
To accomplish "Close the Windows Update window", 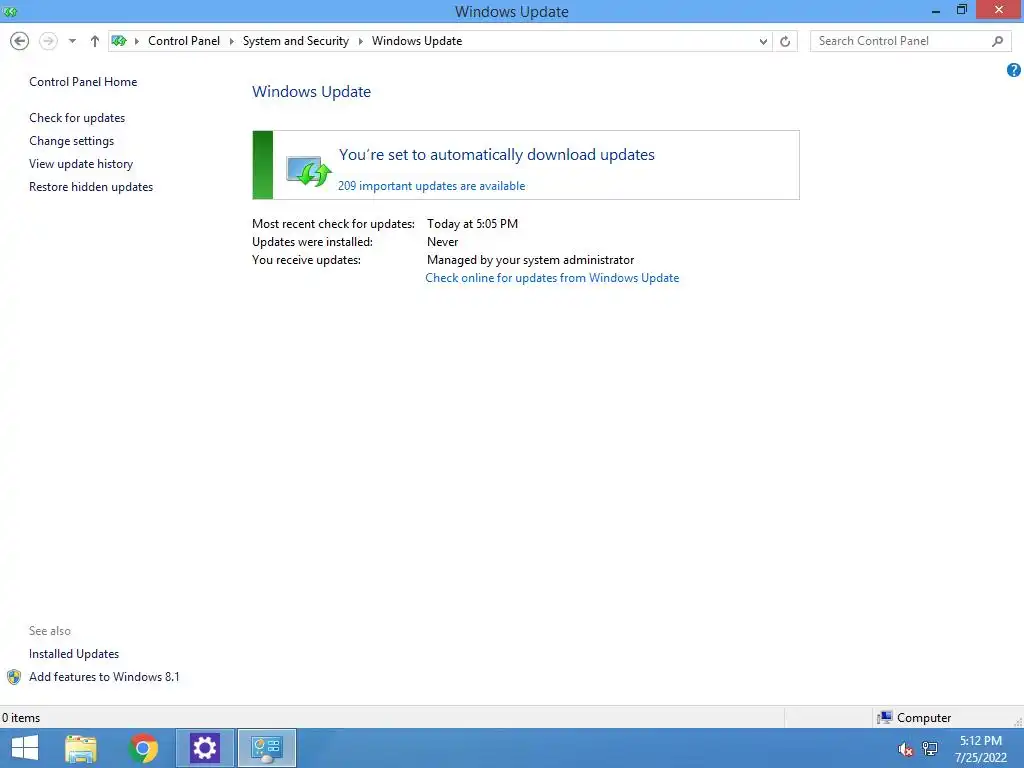I will pyautogui.click(x=999, y=10).
